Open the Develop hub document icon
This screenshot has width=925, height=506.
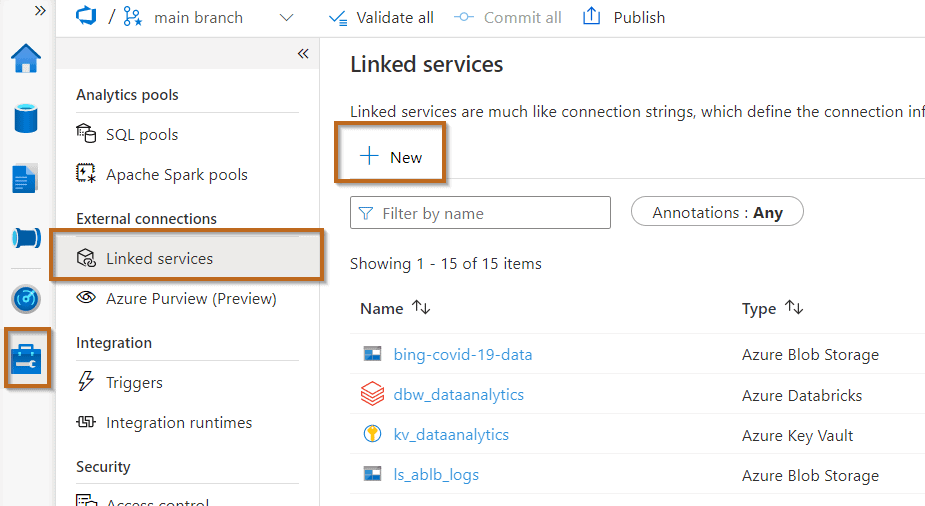coord(25,179)
